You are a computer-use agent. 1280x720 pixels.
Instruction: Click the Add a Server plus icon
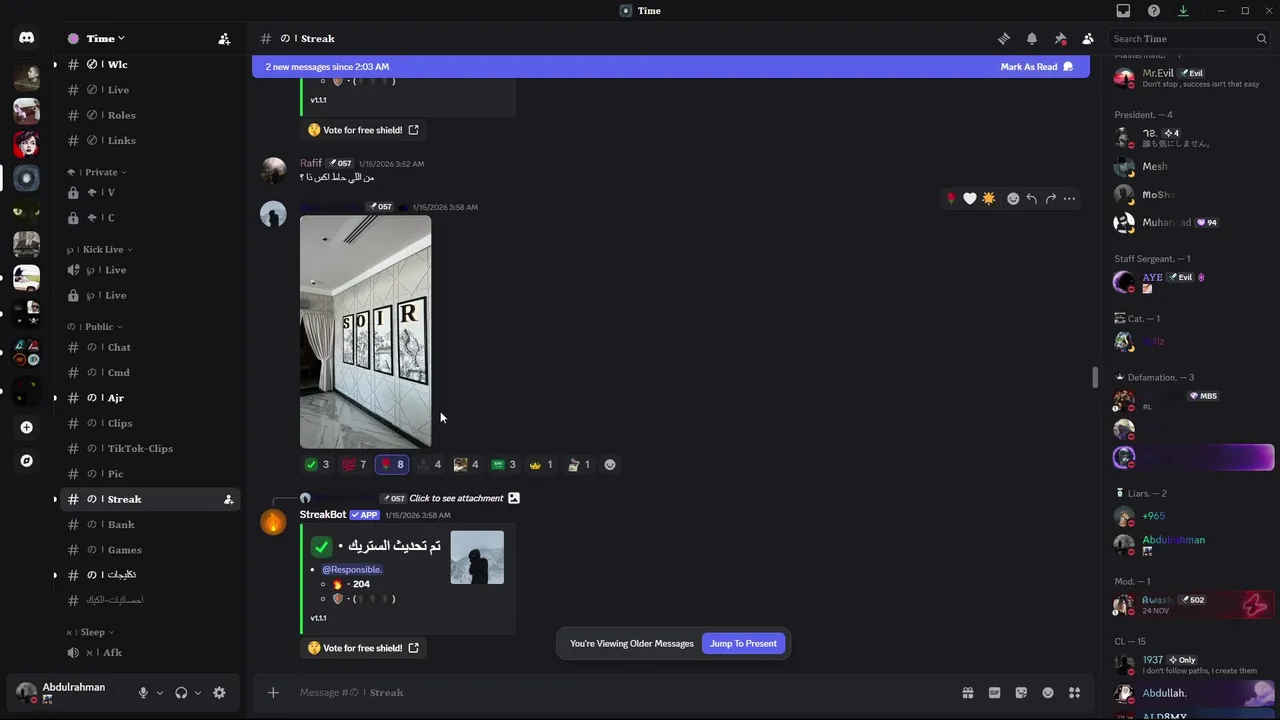click(x=27, y=427)
